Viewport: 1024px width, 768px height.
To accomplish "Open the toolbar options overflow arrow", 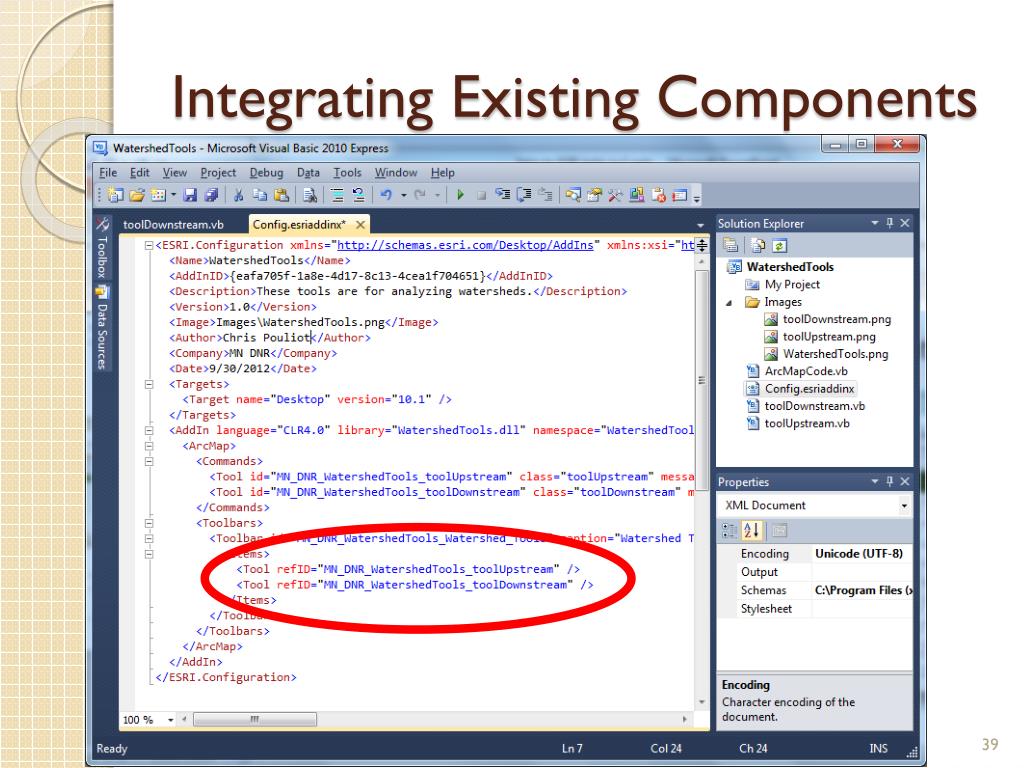I will (x=697, y=197).
